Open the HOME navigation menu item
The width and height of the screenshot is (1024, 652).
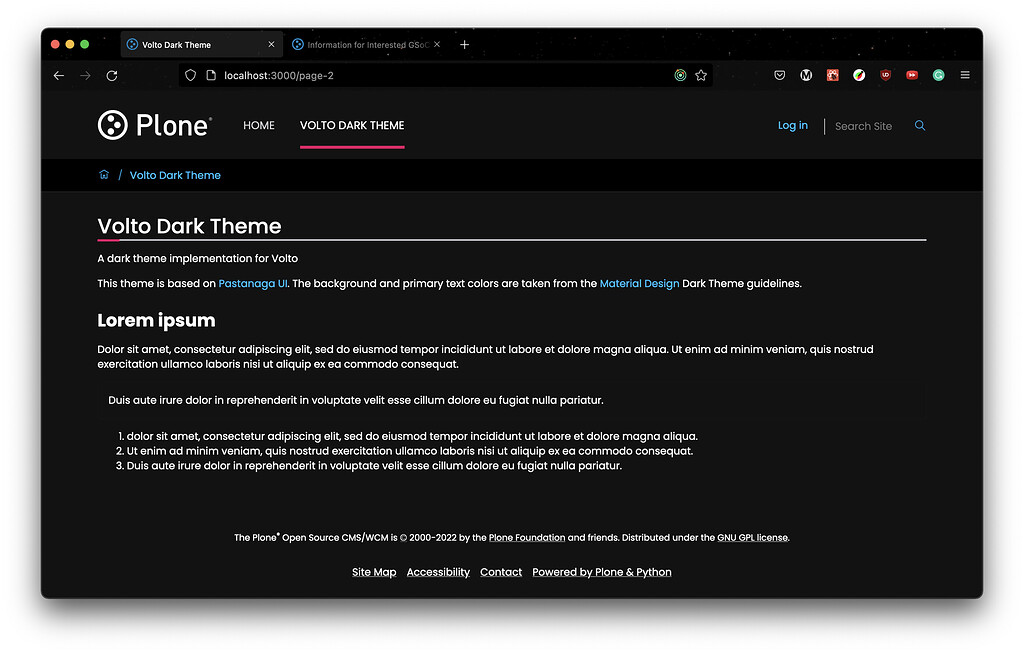pyautogui.click(x=258, y=125)
